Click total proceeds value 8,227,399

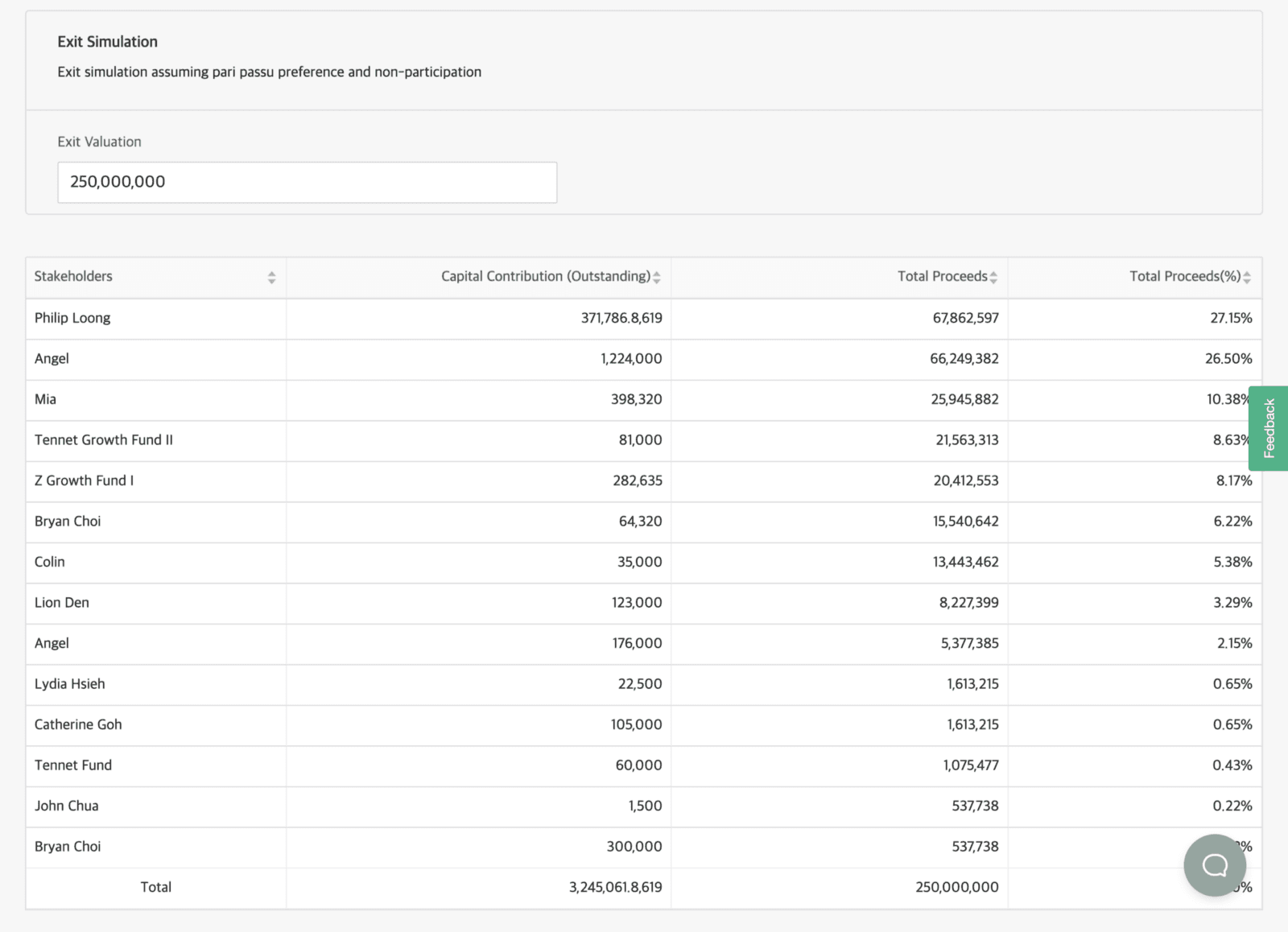click(968, 602)
